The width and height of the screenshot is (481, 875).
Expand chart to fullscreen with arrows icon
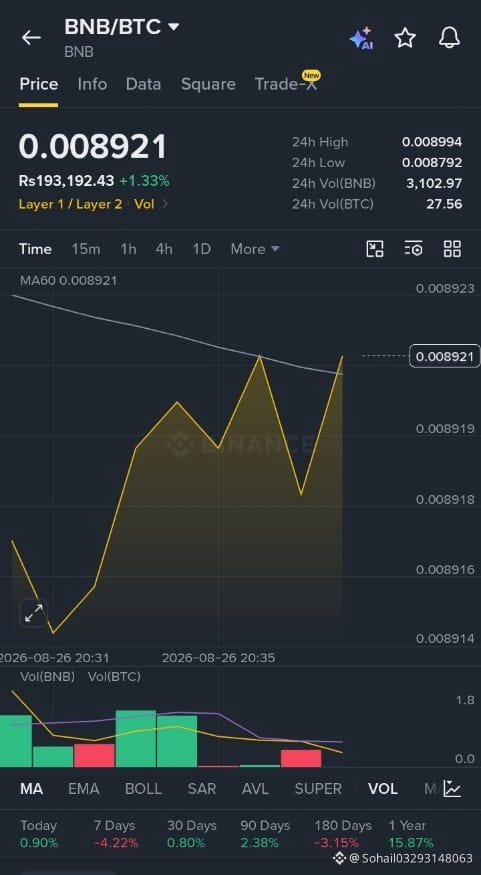(x=34, y=613)
